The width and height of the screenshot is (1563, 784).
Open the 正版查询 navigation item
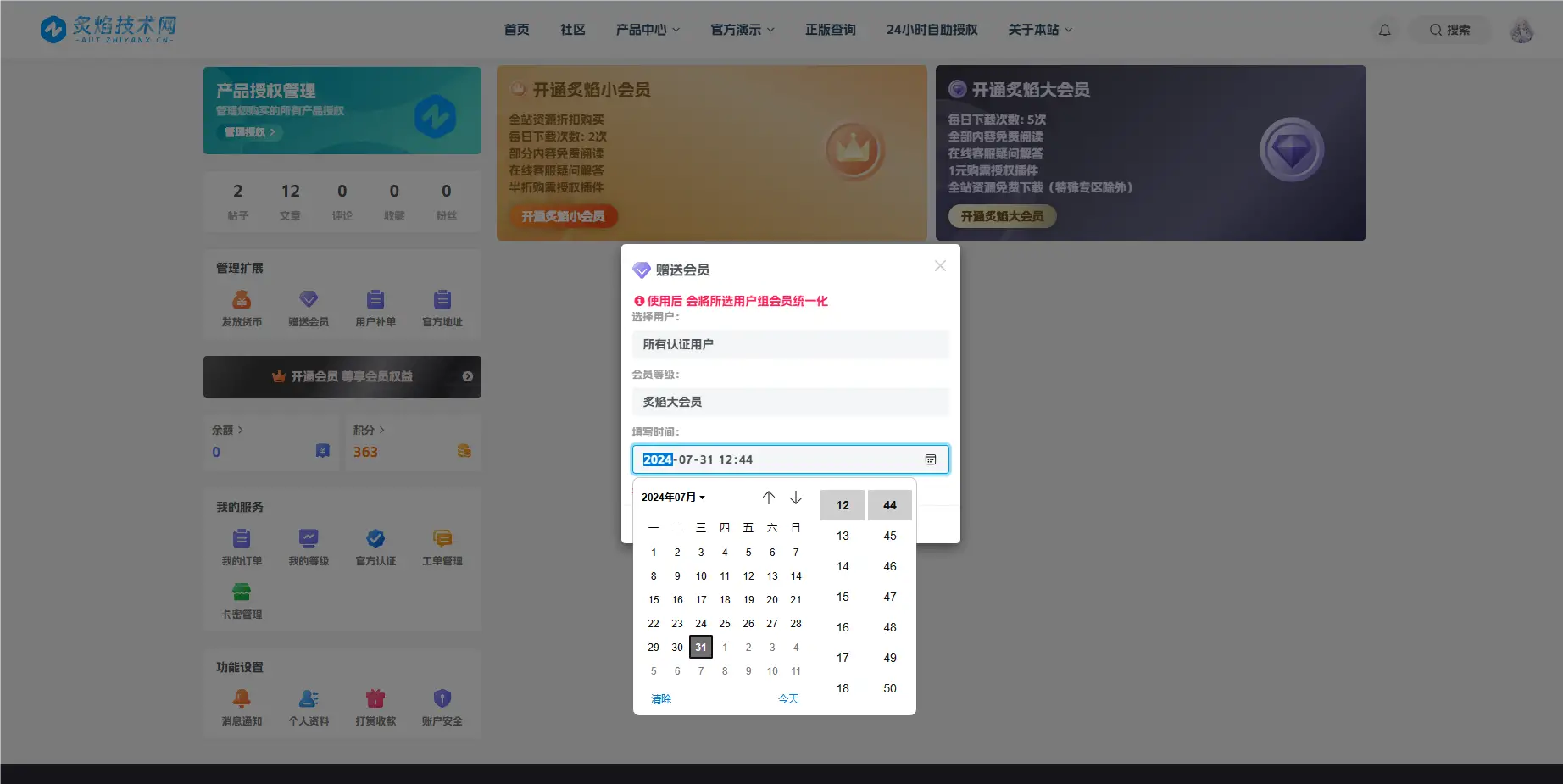(x=830, y=30)
